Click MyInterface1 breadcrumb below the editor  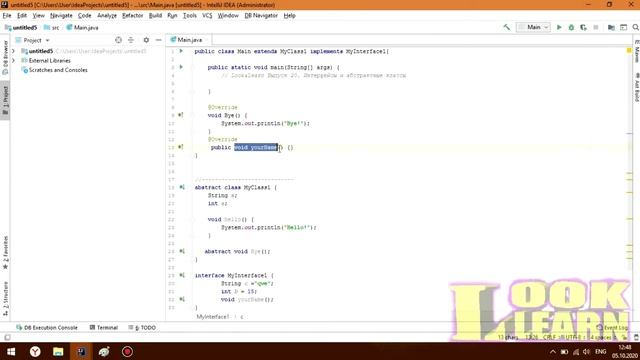[213, 316]
